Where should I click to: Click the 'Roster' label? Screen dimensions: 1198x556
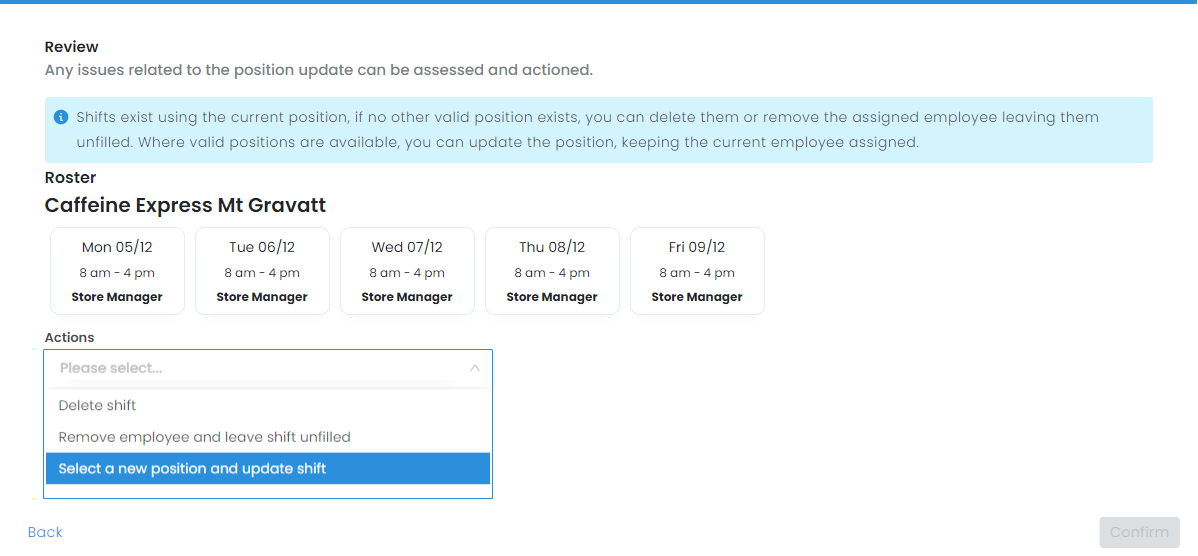70,178
